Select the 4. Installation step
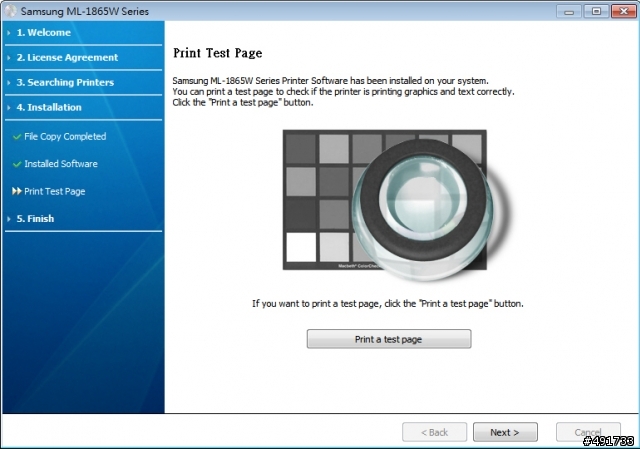The image size is (640, 449). coord(49,107)
